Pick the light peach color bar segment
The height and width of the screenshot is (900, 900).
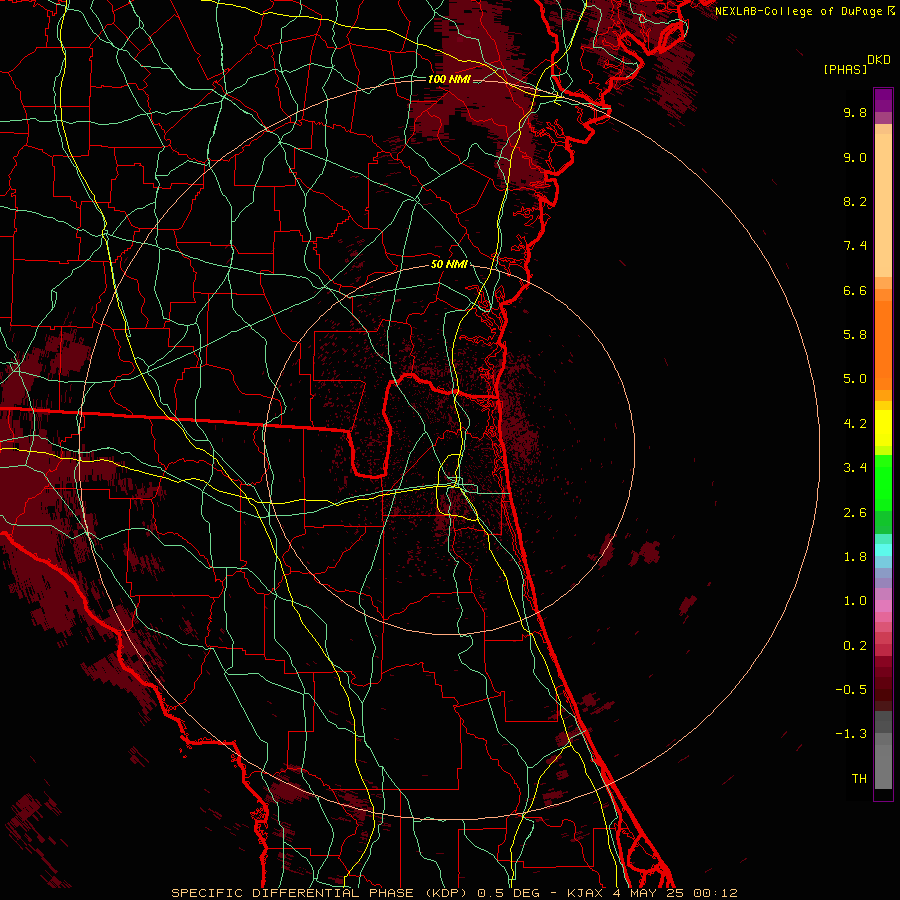point(883,205)
